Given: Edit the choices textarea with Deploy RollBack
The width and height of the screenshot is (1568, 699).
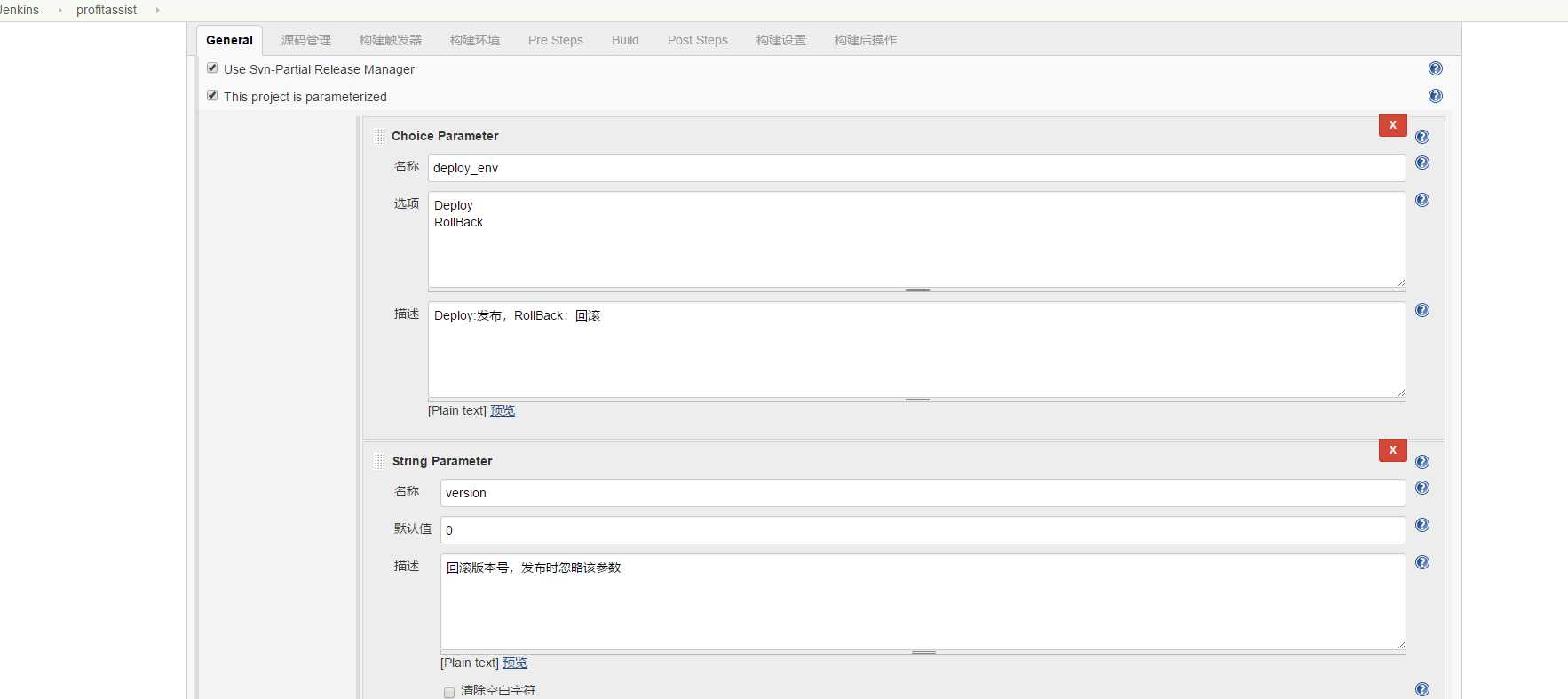Looking at the screenshot, I should click(x=916, y=239).
